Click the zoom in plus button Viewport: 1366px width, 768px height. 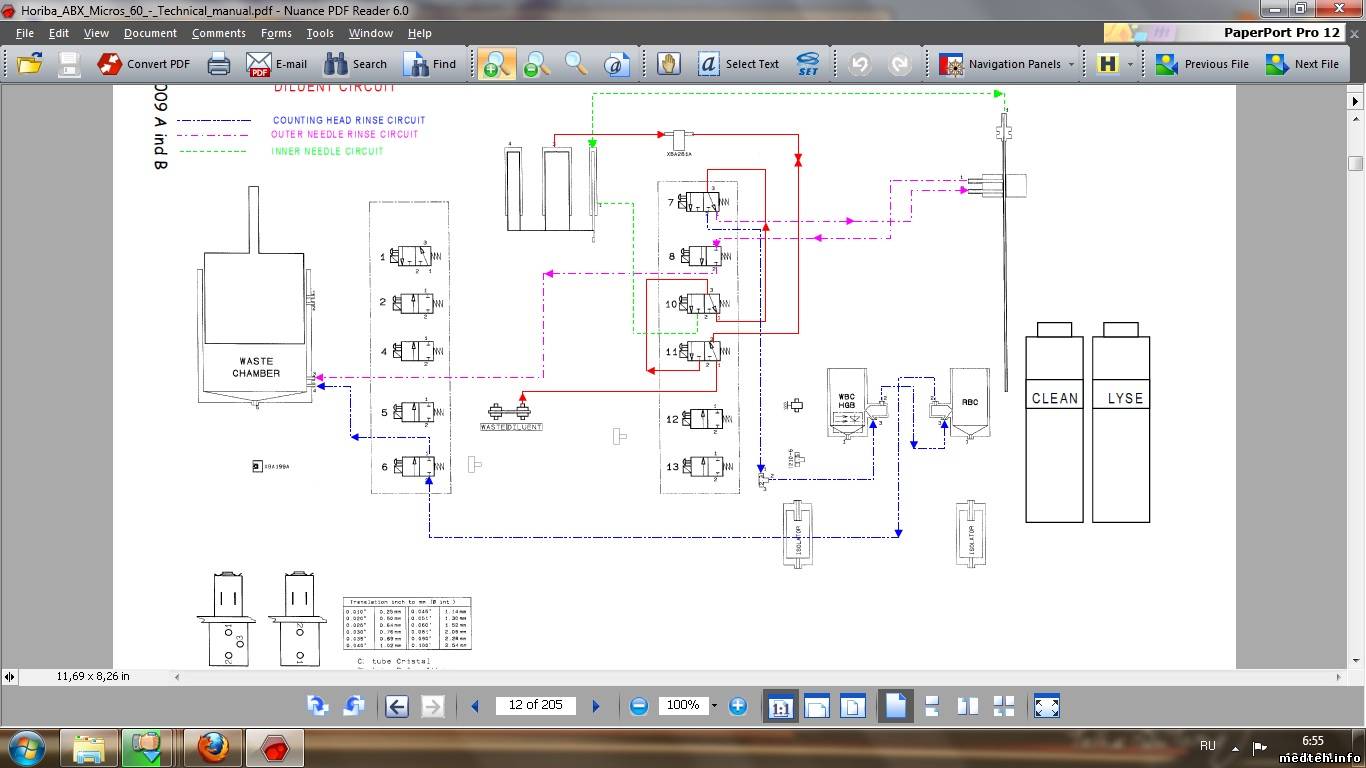(738, 706)
